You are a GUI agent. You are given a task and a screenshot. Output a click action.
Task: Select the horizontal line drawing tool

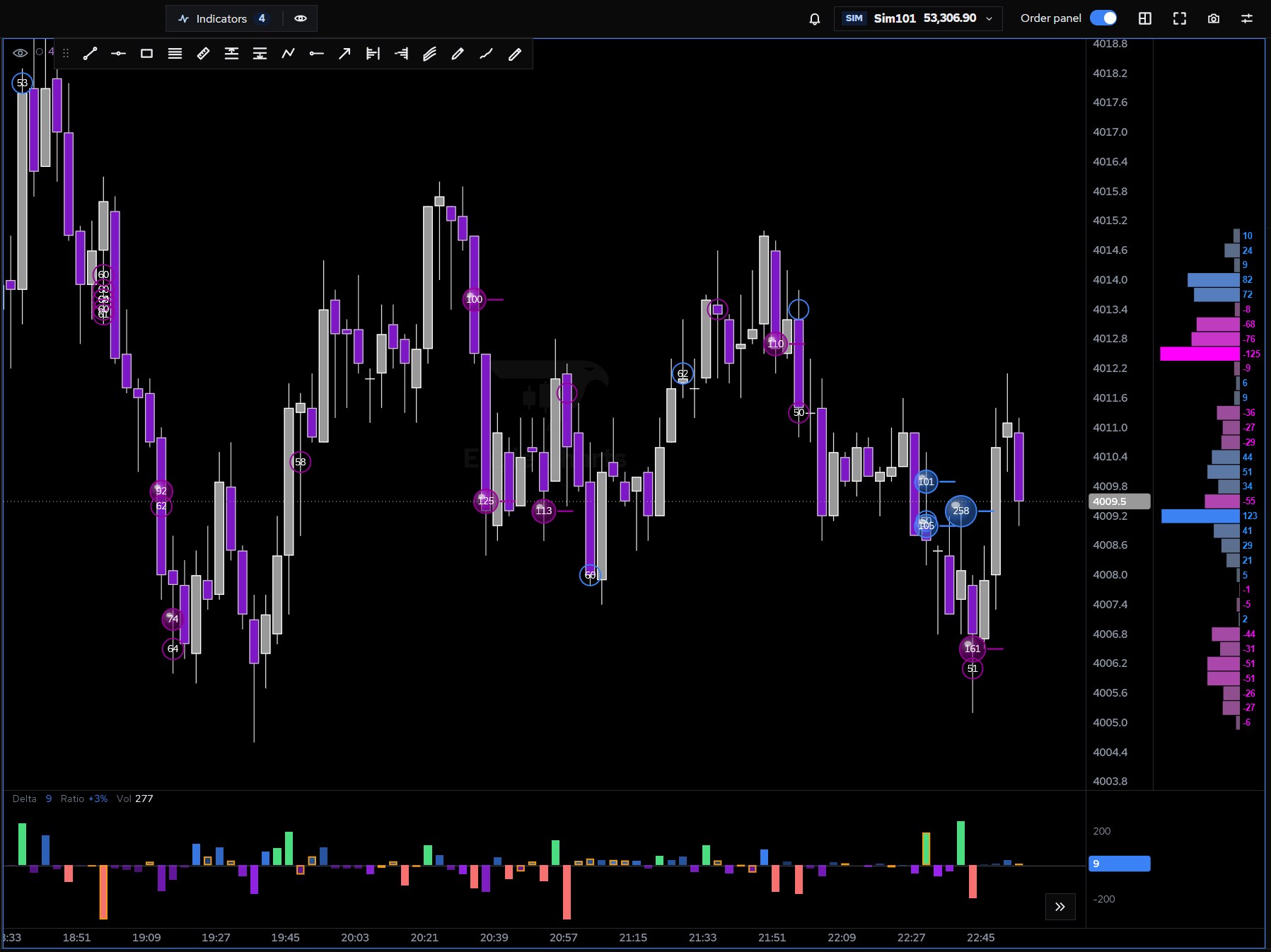pos(118,54)
